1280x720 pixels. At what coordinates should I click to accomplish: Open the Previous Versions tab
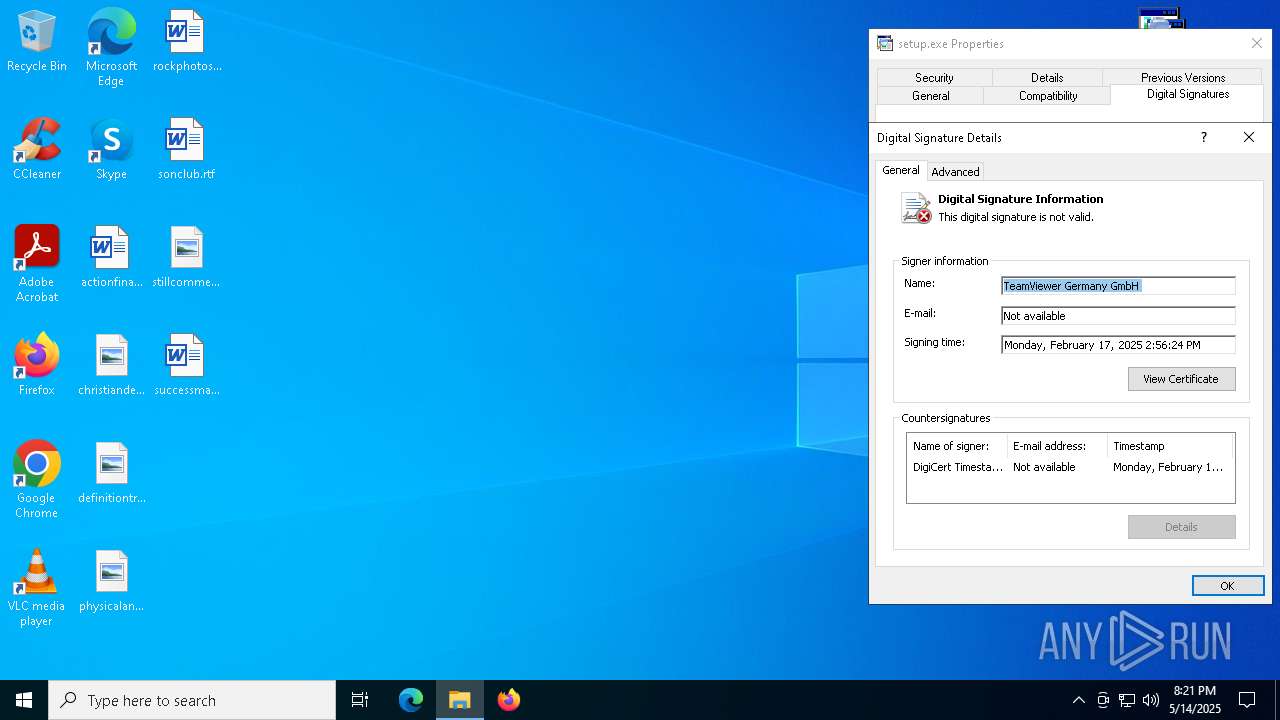[x=1183, y=77]
